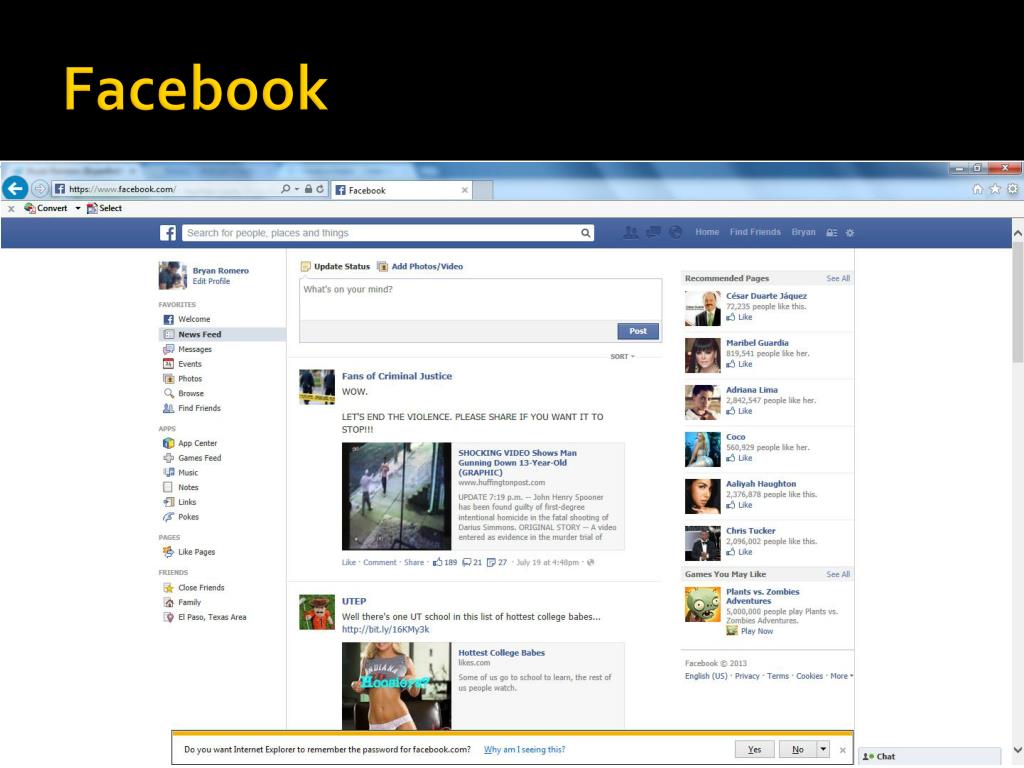Click the search magnifier in the Facebook search box
Image resolution: width=1024 pixels, height=768 pixels.
pyautogui.click(x=586, y=233)
